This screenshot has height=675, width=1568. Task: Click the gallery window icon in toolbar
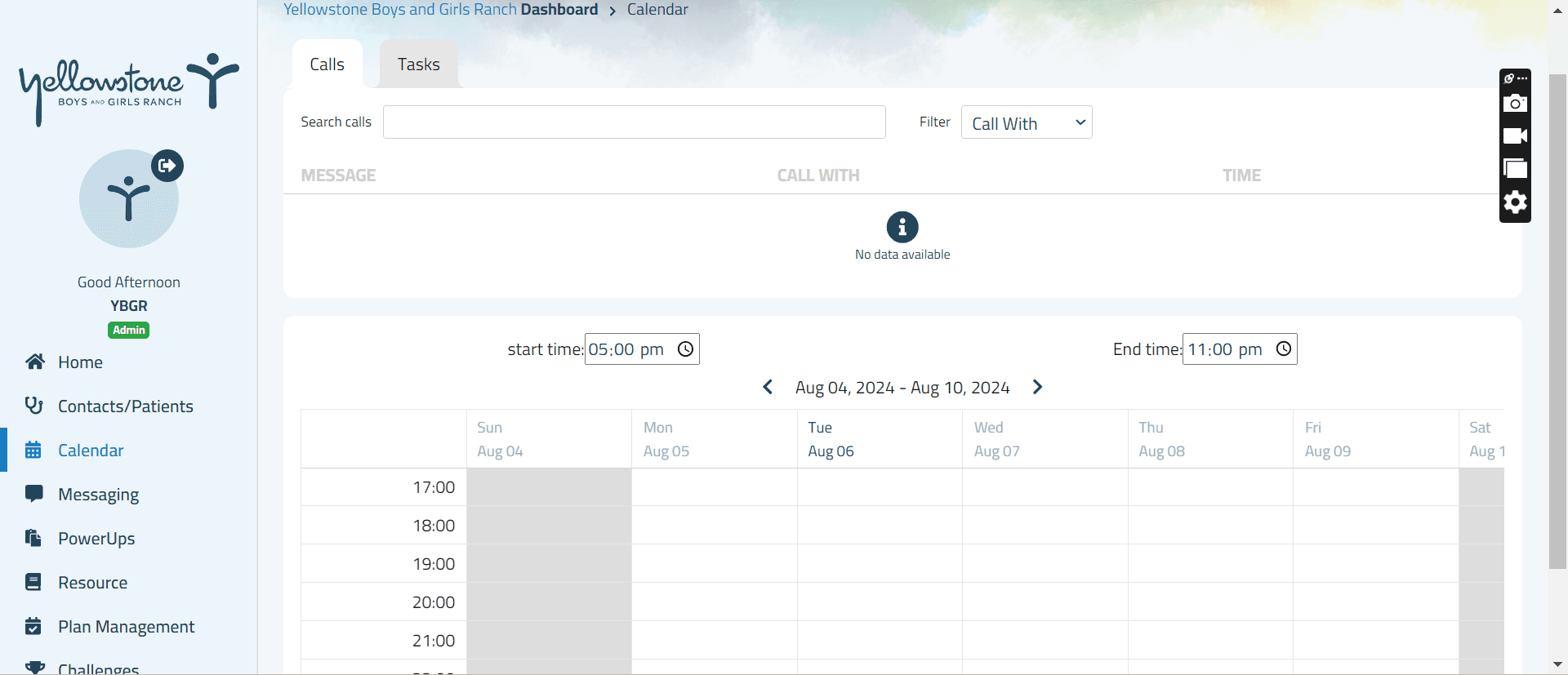point(1515,169)
